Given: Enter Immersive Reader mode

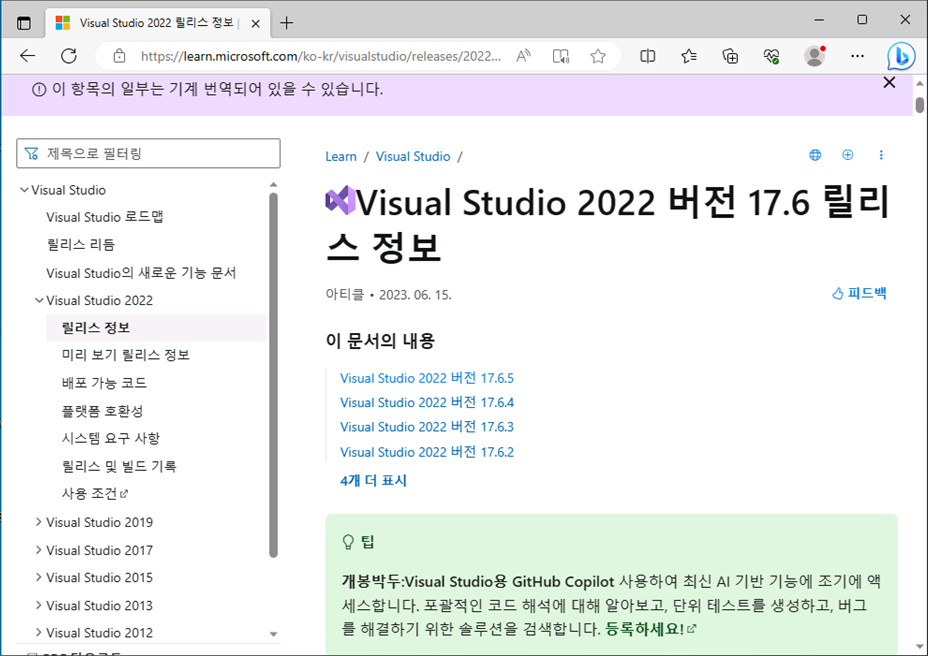Looking at the screenshot, I should click(560, 56).
